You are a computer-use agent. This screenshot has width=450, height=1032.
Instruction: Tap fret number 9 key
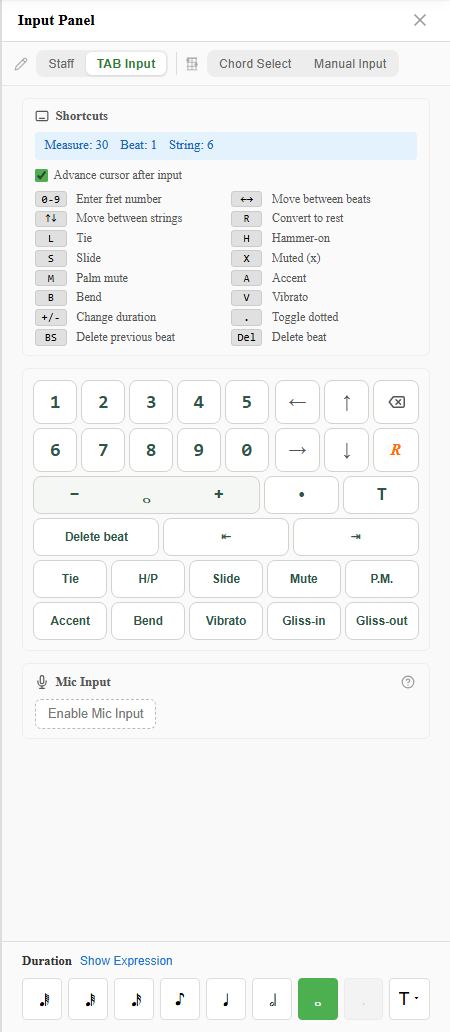tap(199, 450)
